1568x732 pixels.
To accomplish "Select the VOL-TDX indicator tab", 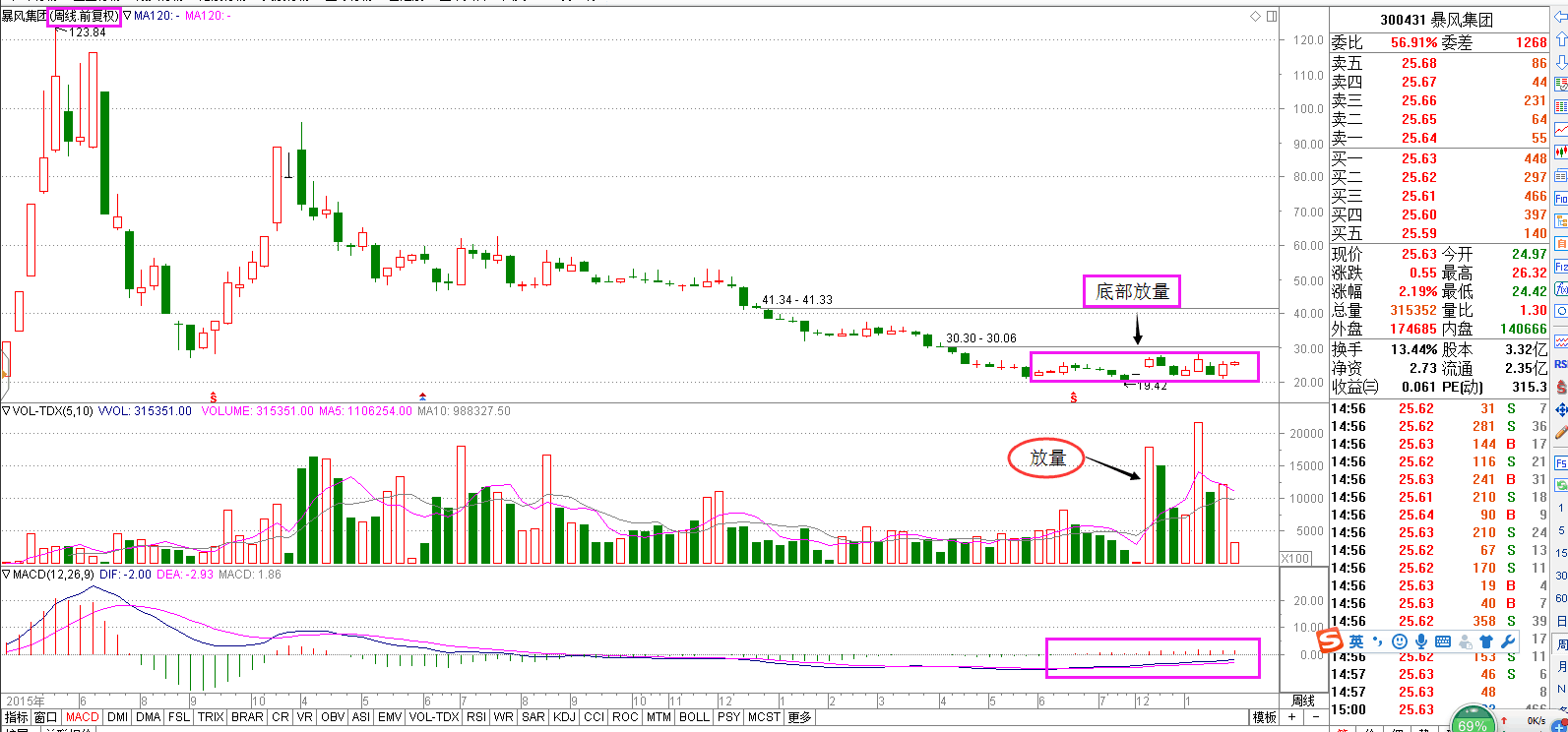I will [x=434, y=717].
